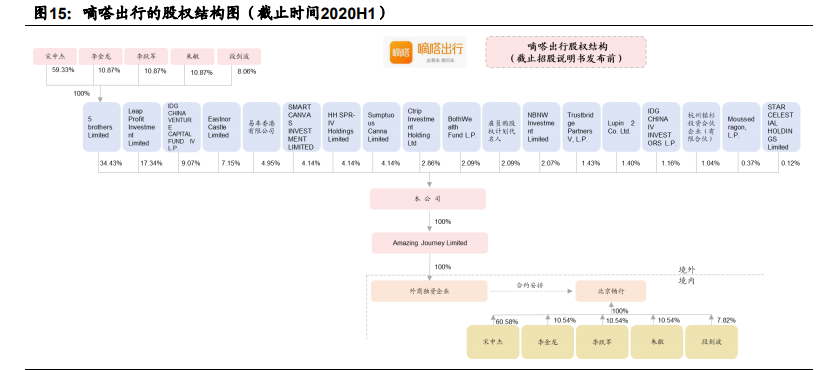
Task: Select the IDG CHINA VENTURE CAPITAL FUND IV box
Action: point(181,127)
